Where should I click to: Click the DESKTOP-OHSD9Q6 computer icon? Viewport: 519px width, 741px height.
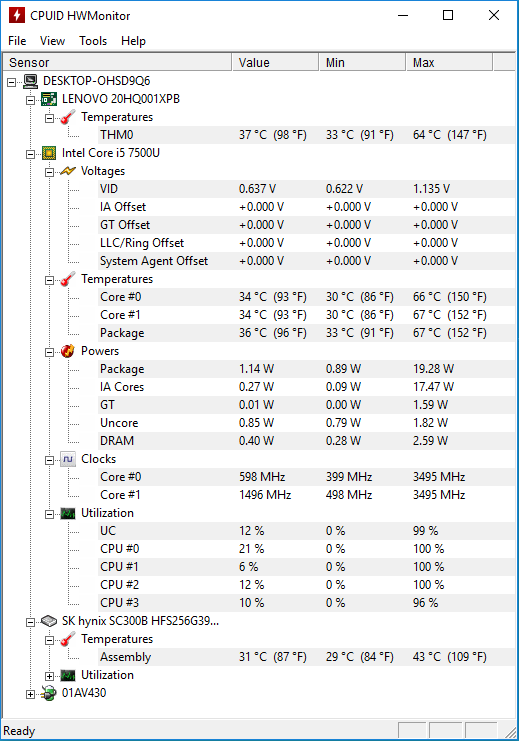click(x=30, y=81)
